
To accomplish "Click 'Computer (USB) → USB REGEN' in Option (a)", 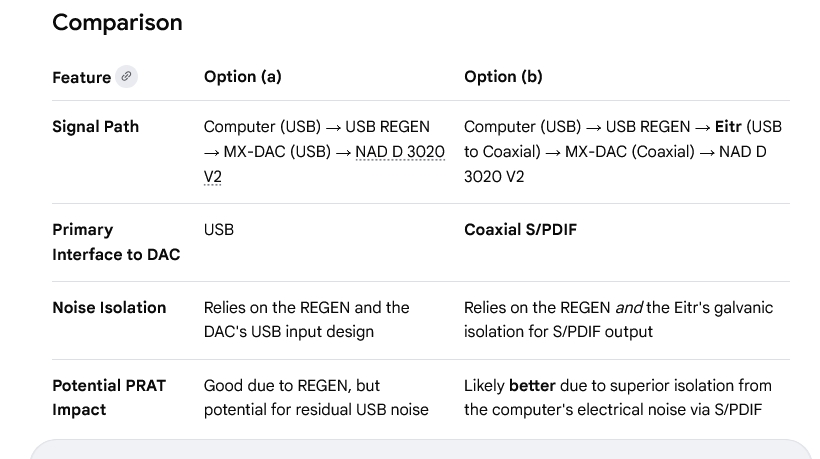I will pos(316,127).
